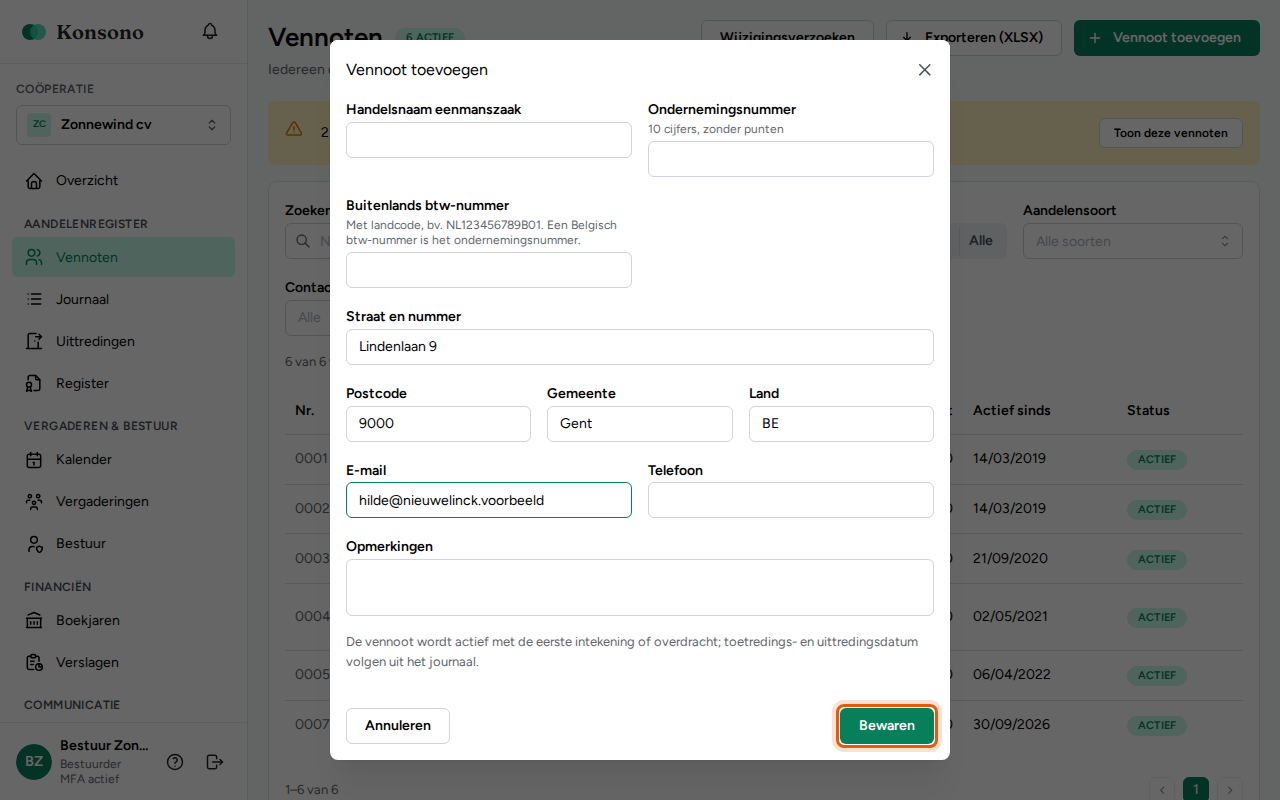Click the date 21/09/2020 in the table

coord(1009,559)
